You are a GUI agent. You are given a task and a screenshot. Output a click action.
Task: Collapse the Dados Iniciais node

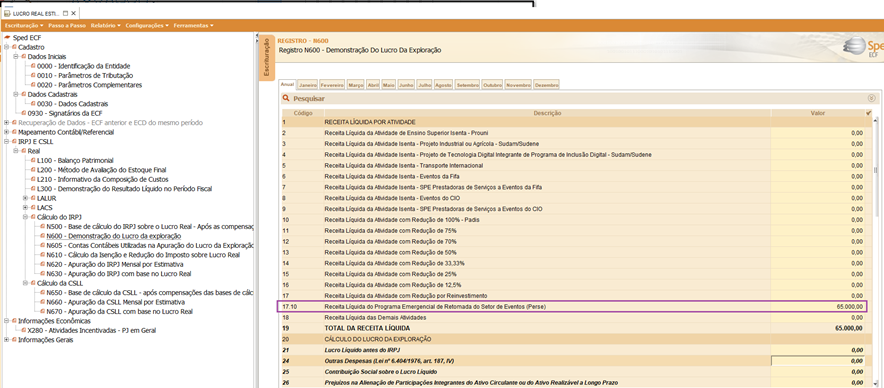pos(16,56)
